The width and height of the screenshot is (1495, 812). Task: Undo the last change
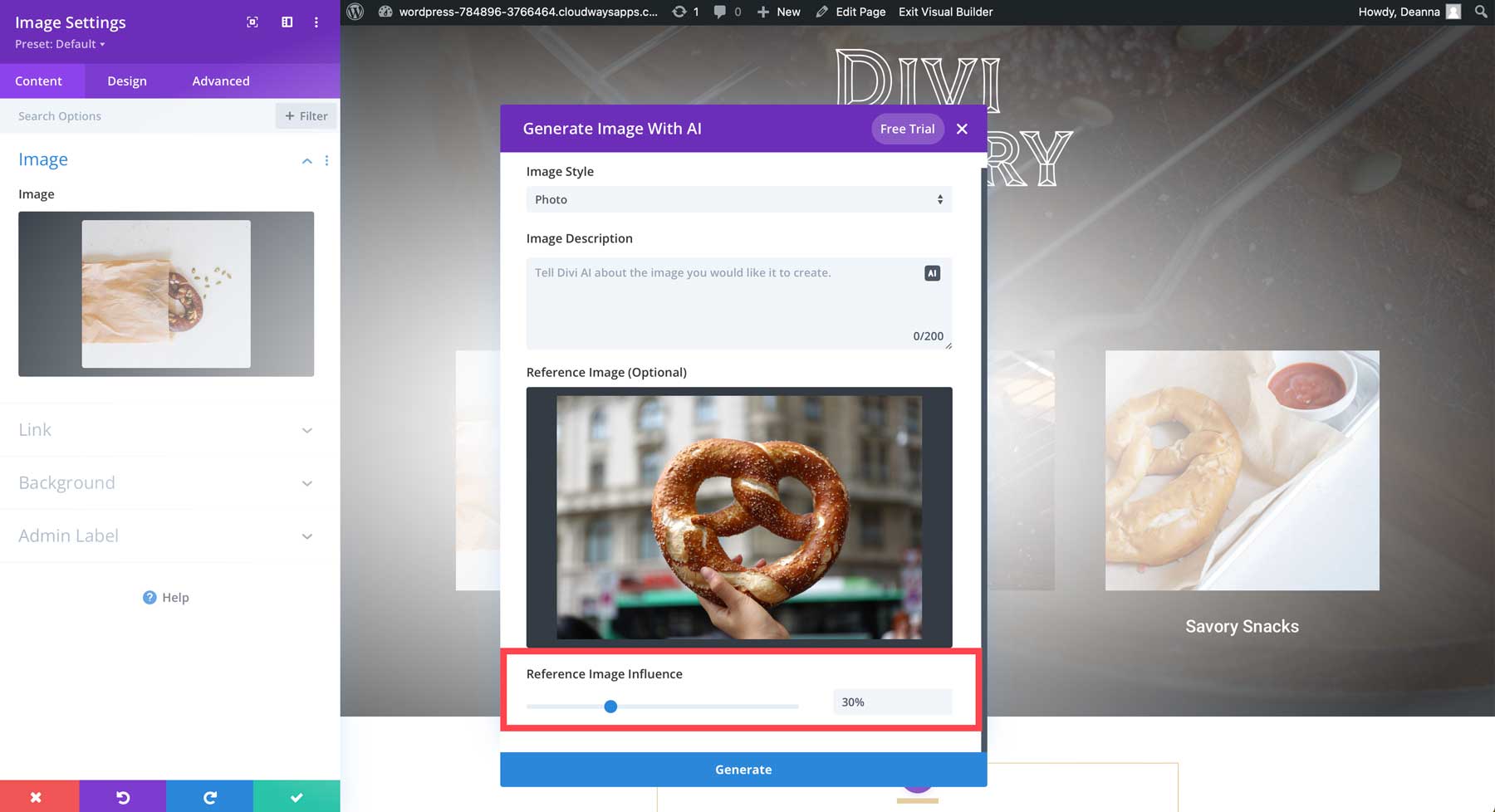pyautogui.click(x=123, y=796)
